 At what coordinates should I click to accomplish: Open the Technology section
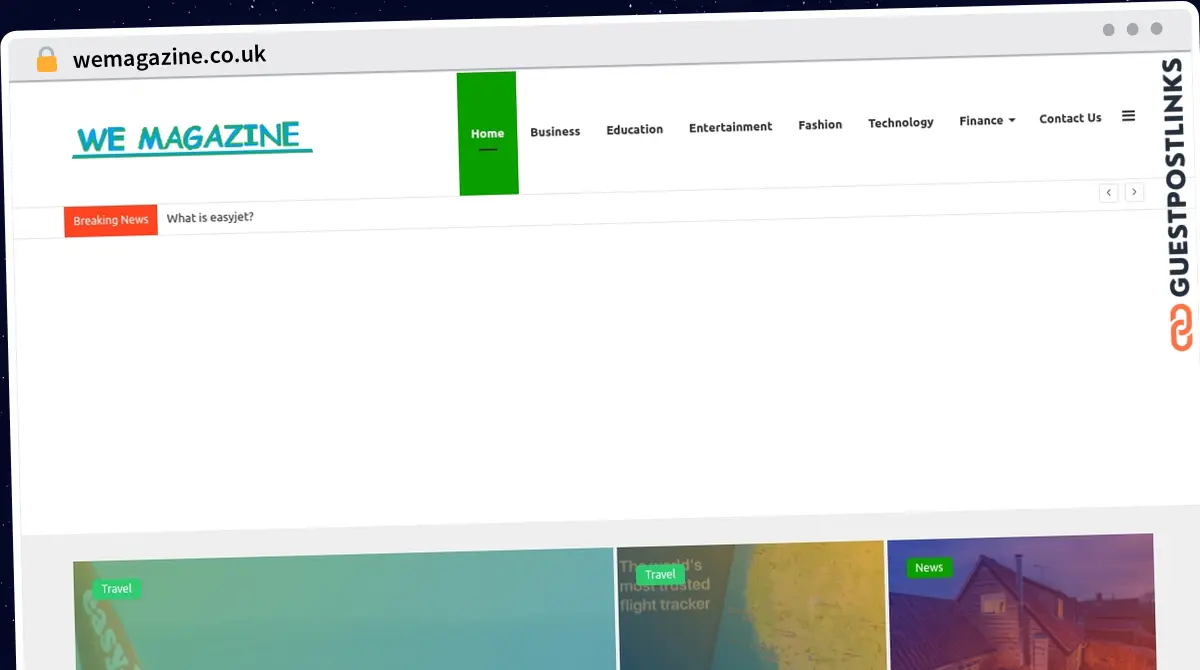click(900, 123)
